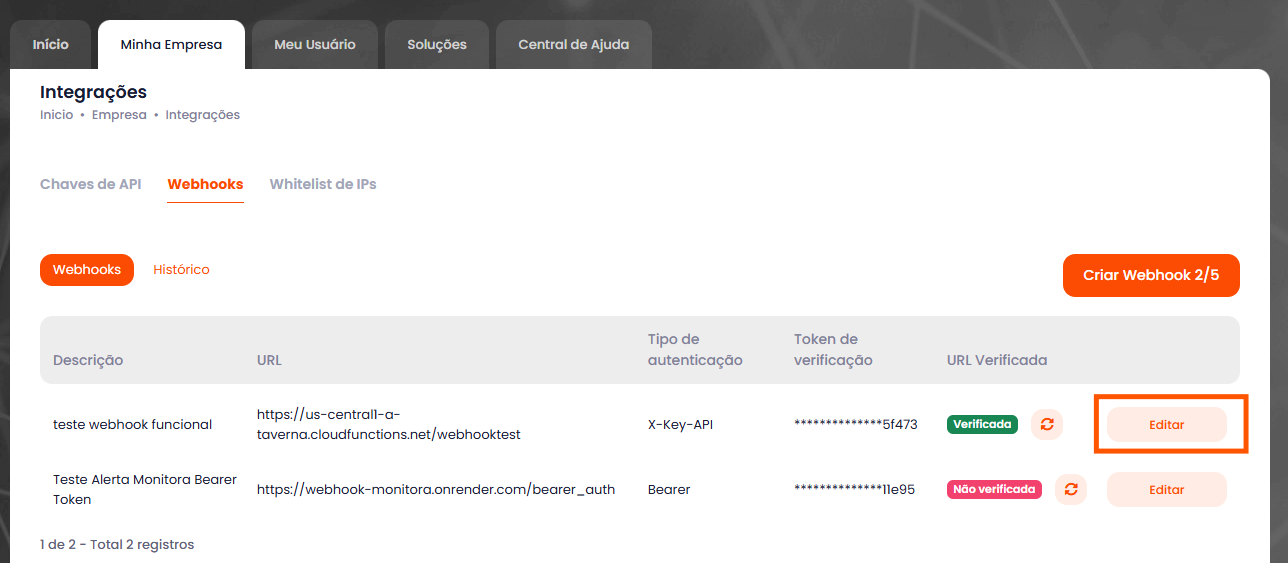Switch to the Meu Usuário tab

click(315, 45)
